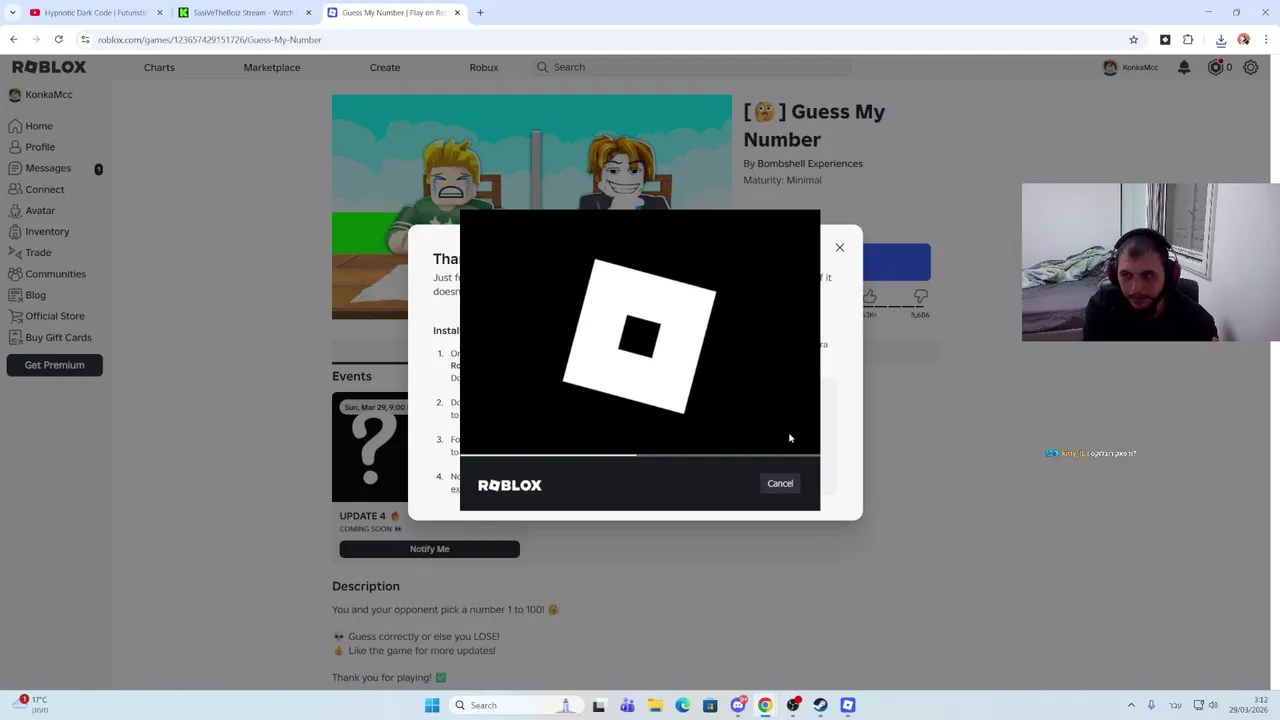Bookmark this page with the star
The image size is (1280, 720).
1133,40
